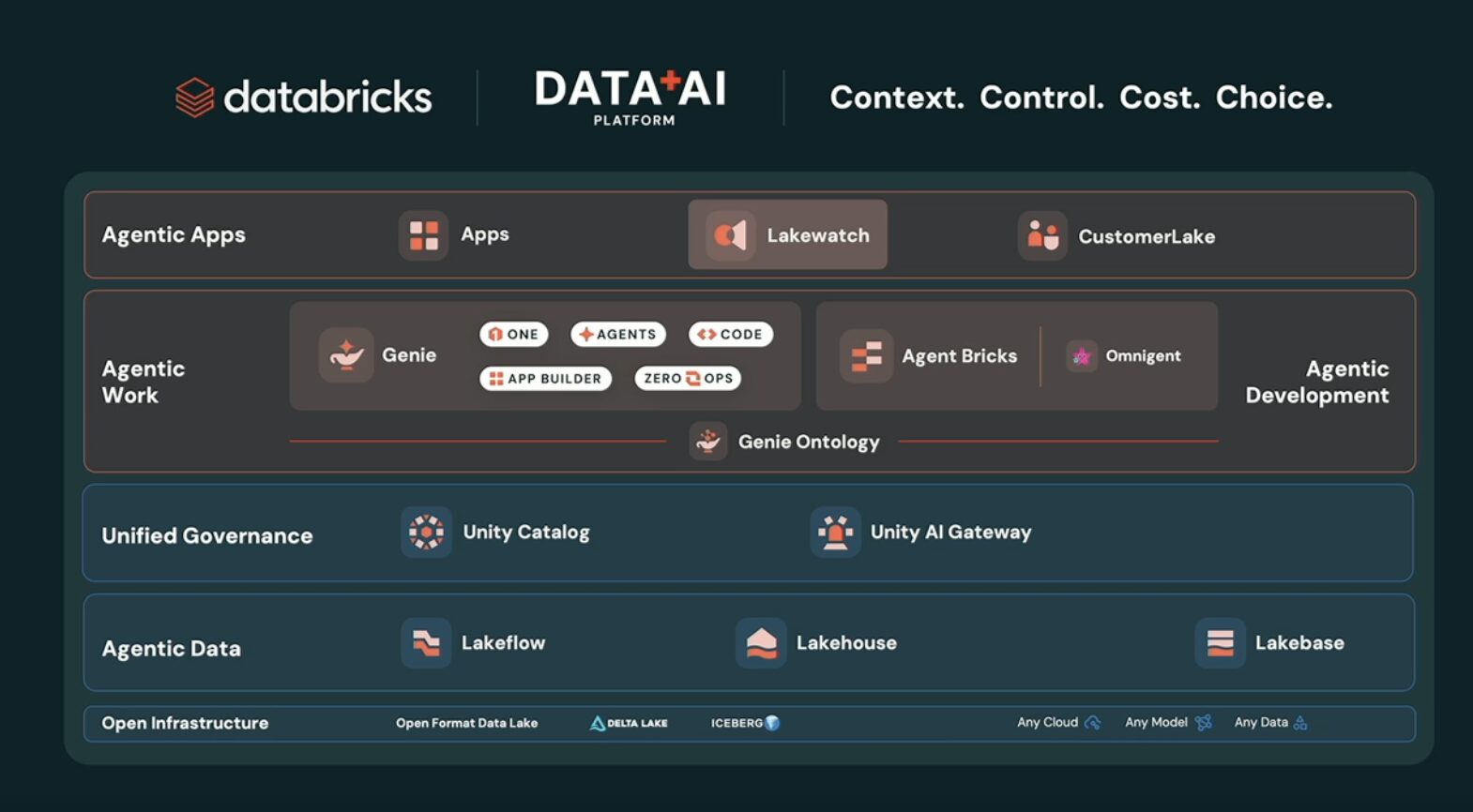Click the 'Choice.' tagline word
1473x812 pixels.
1274,97
